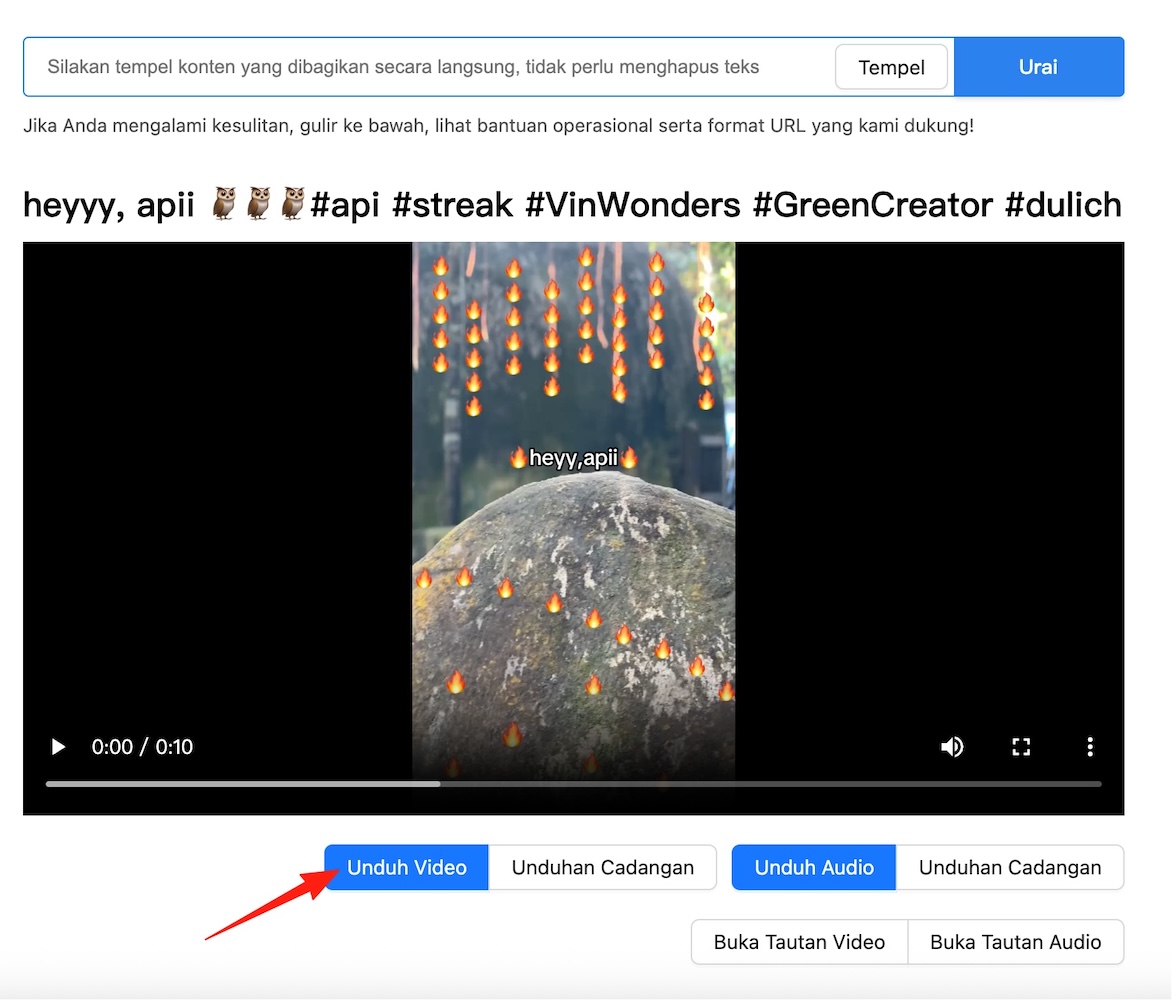Click the blue Urai button
Image resolution: width=1172 pixels, height=1000 pixels.
point(1038,67)
